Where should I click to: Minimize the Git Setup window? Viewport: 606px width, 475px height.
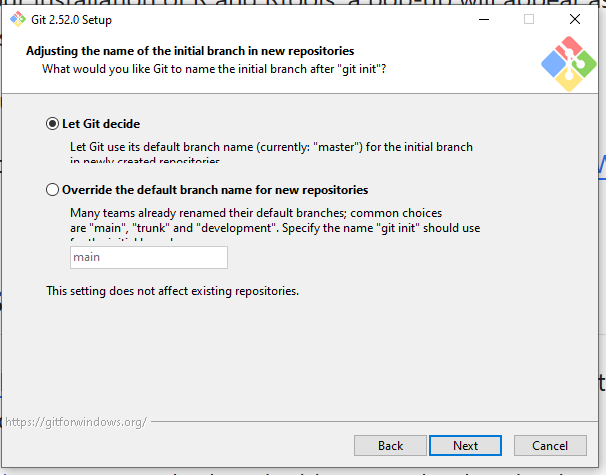click(483, 19)
